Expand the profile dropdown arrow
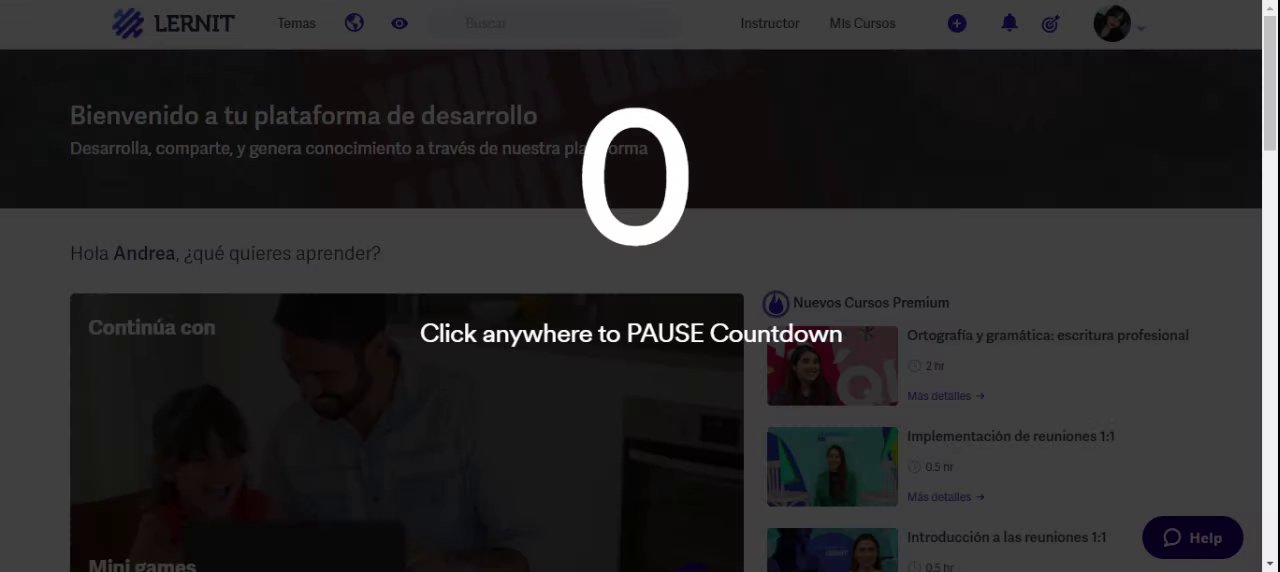Viewport: 1280px width, 572px height. click(x=1141, y=28)
